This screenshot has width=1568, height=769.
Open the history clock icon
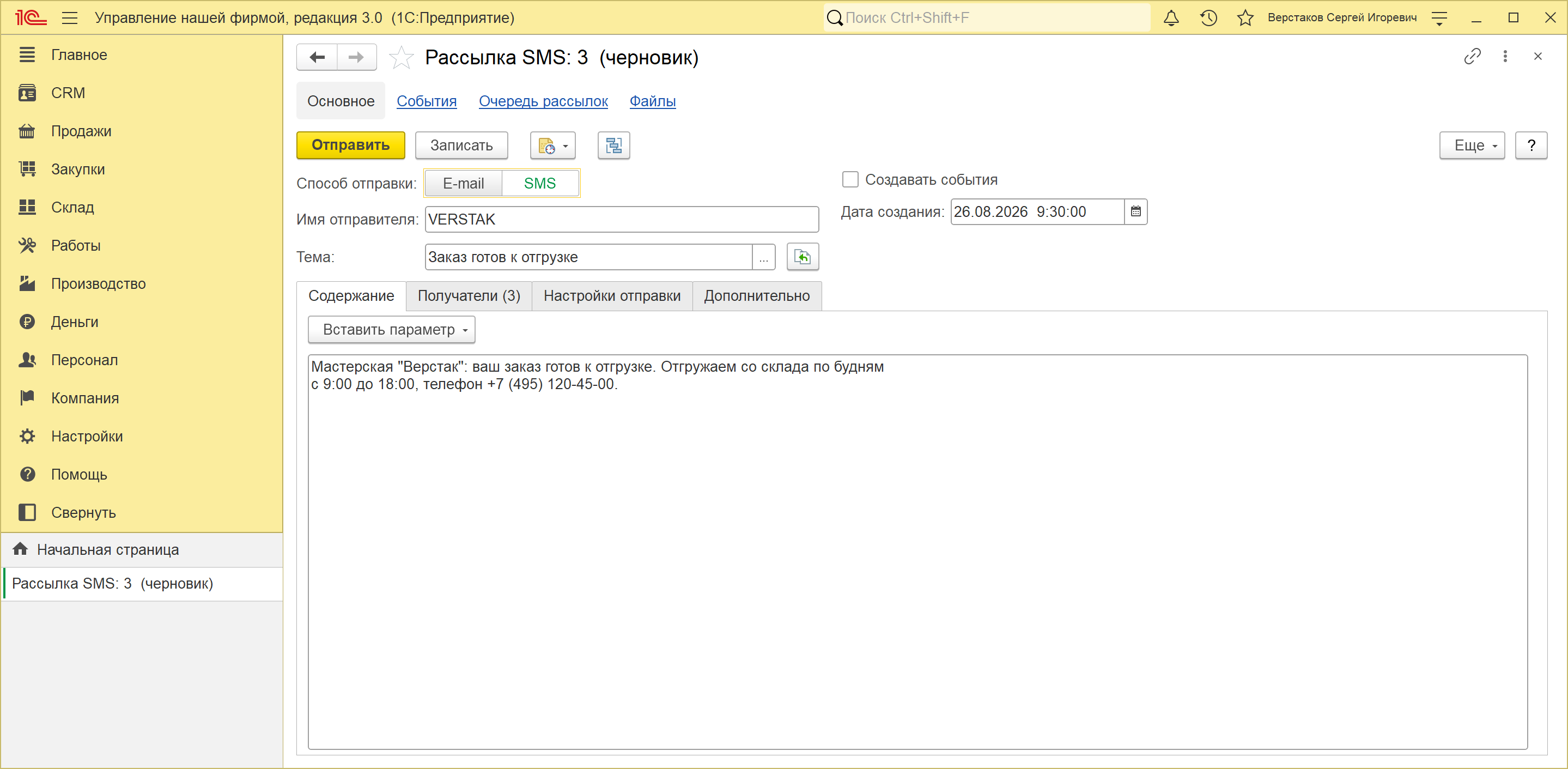1208,17
